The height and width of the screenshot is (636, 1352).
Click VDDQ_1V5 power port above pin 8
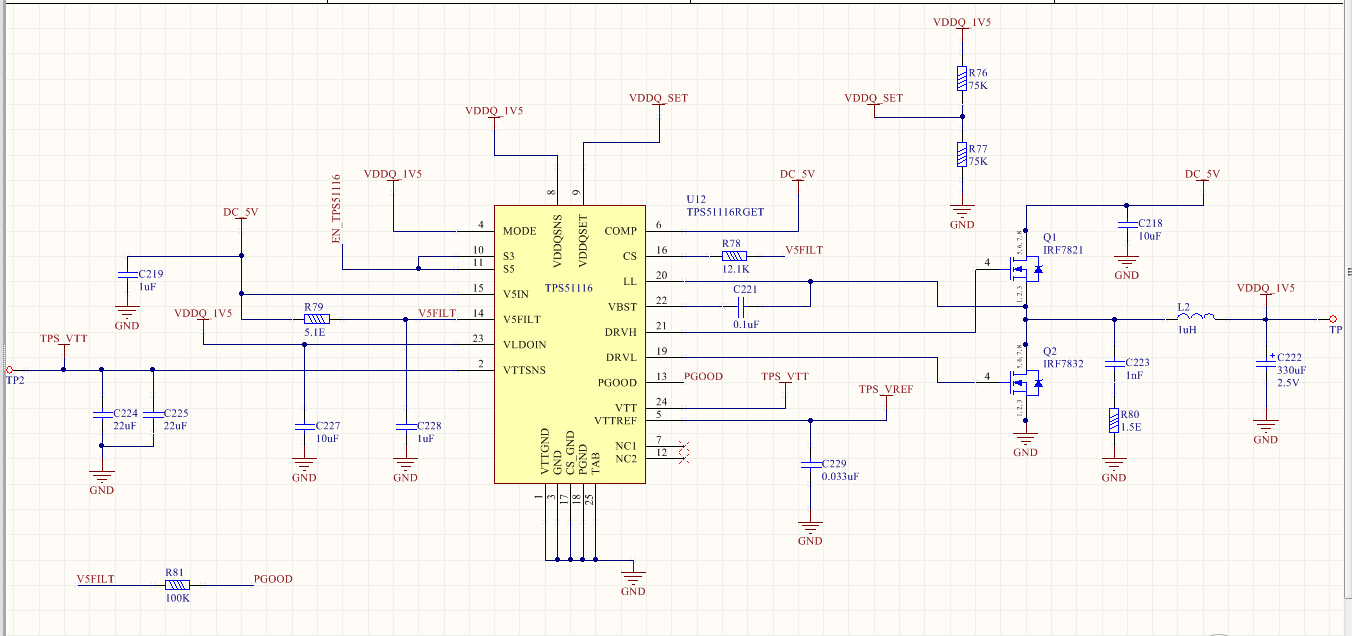(494, 111)
